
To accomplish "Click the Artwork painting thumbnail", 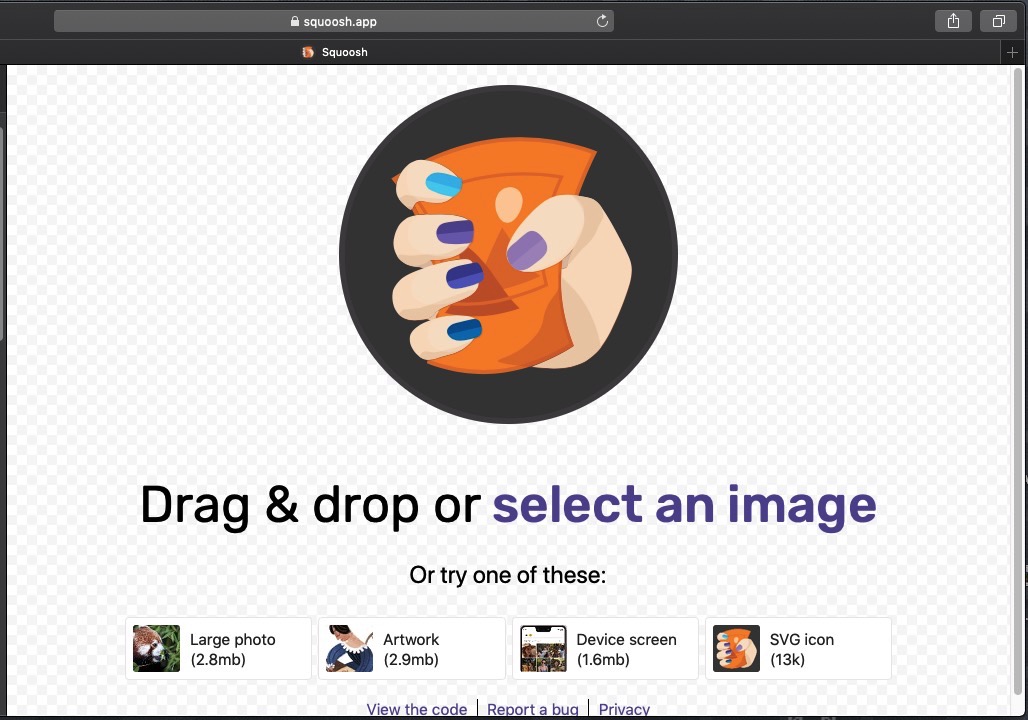I will coord(350,649).
